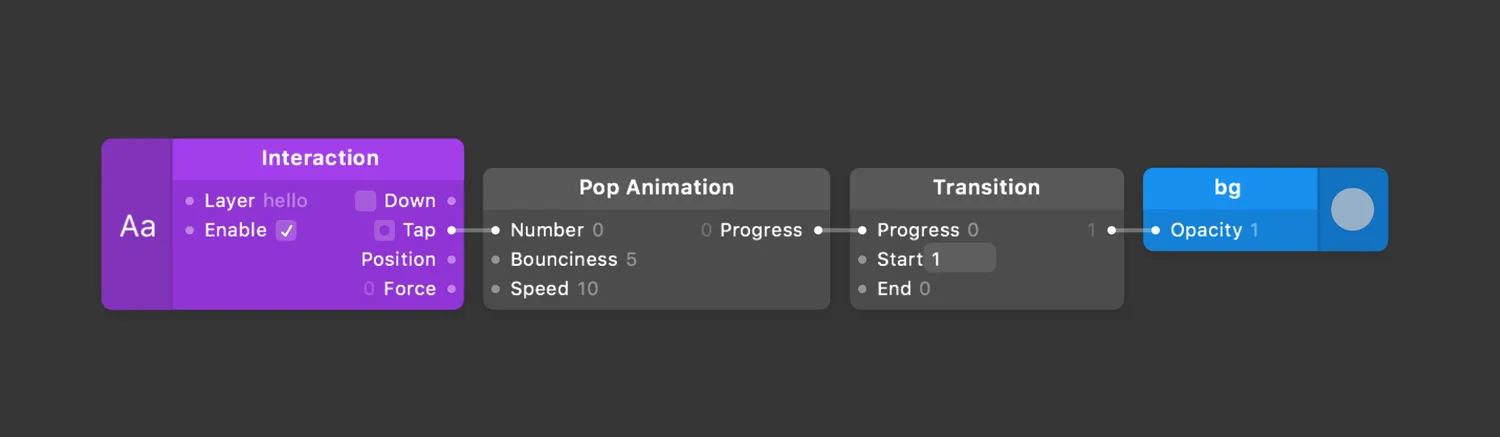The image size is (1500, 437).
Task: Click the Pop Animation Progress output port
Action: pyautogui.click(x=818, y=230)
